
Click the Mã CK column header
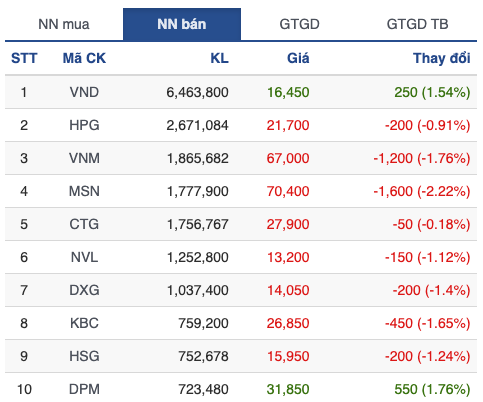[84, 58]
